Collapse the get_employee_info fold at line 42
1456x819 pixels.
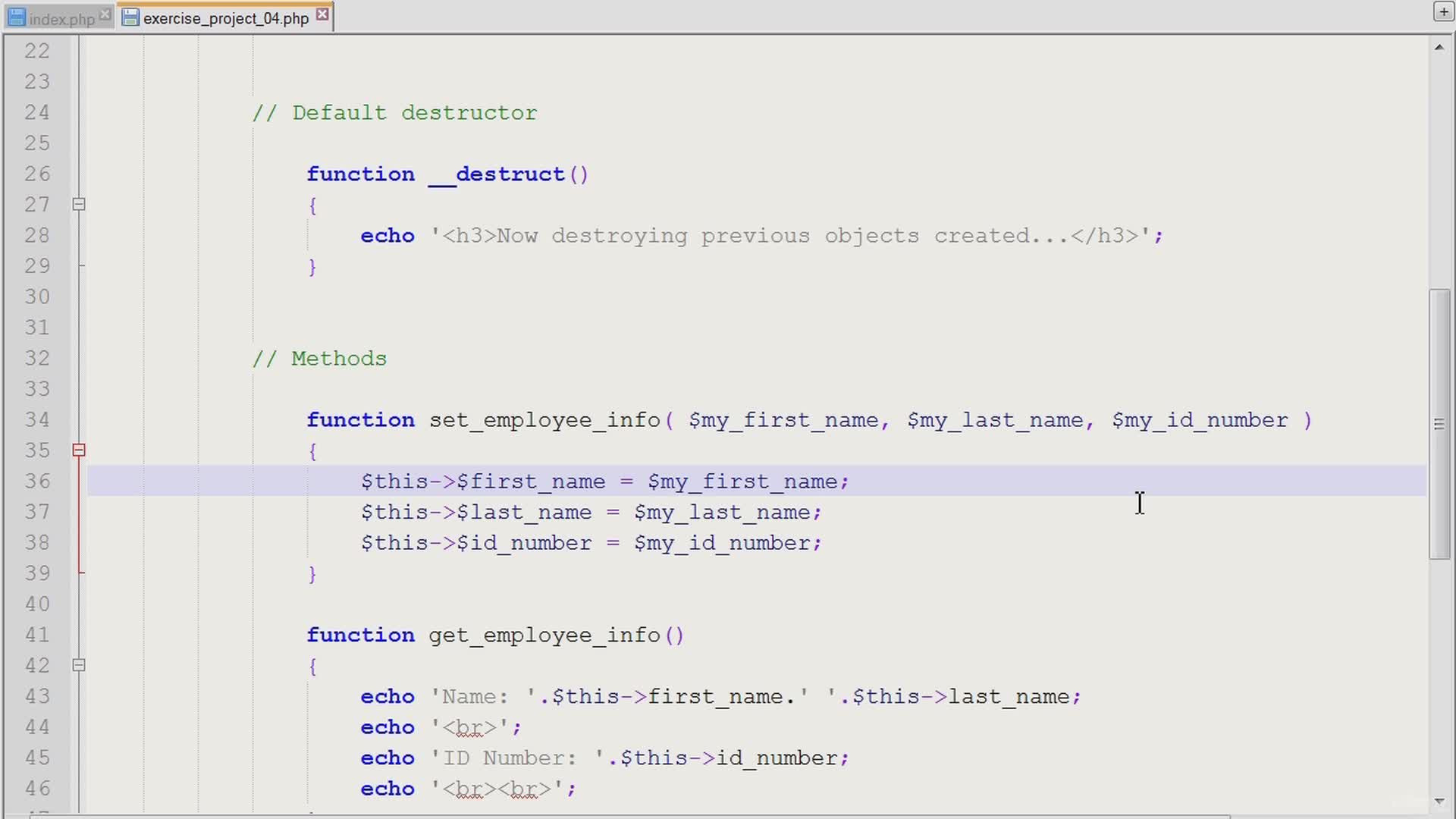[x=79, y=665]
